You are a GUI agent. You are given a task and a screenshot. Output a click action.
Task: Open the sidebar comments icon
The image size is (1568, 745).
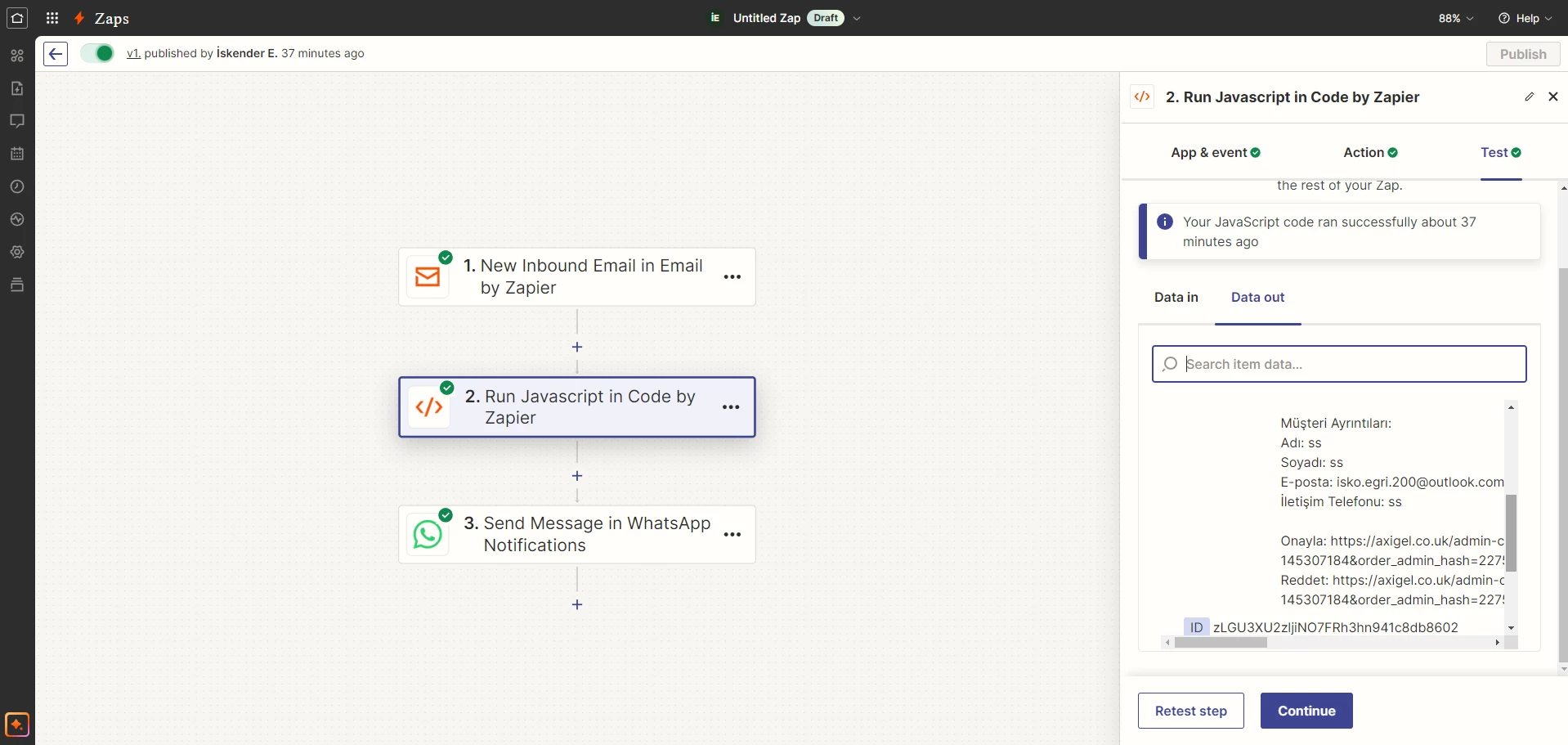(x=17, y=121)
